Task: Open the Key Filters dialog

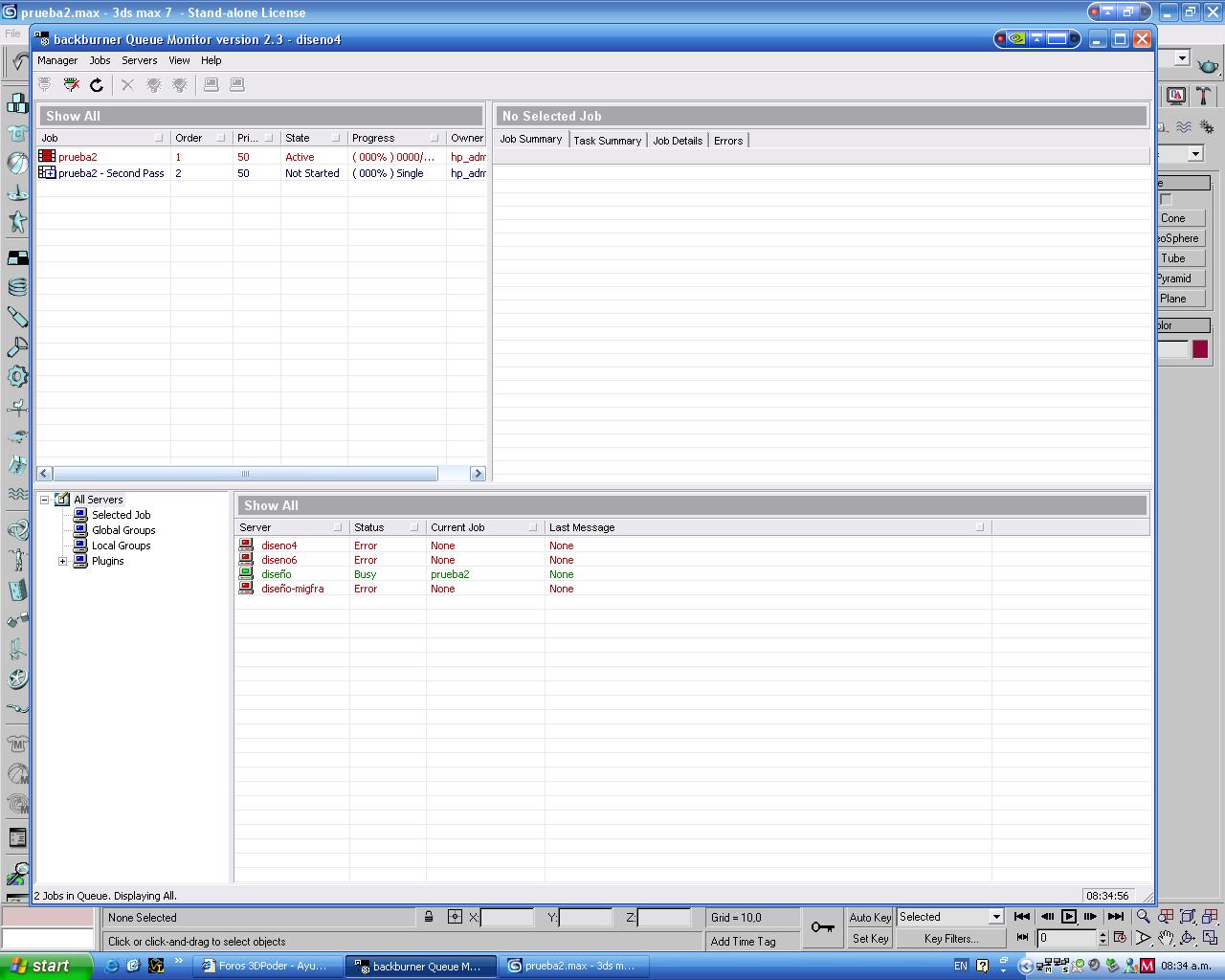Action: pyautogui.click(x=950, y=939)
